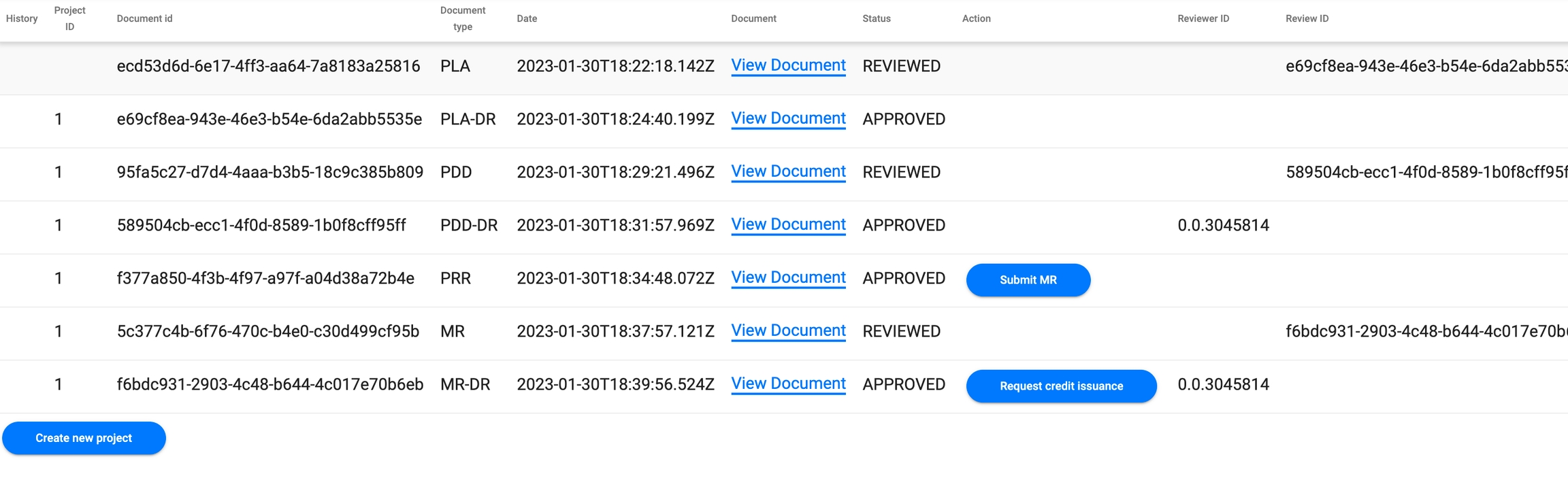Image resolution: width=1568 pixels, height=478 pixels.
Task: Click APPROVED status in MR-DR row
Action: [x=904, y=385]
